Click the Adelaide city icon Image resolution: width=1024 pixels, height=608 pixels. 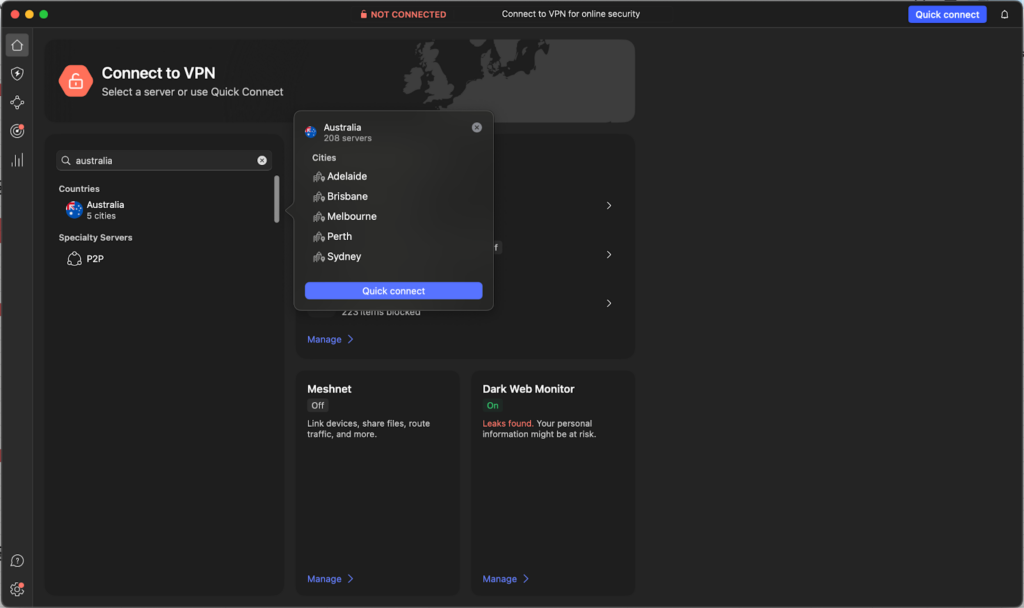coord(319,176)
